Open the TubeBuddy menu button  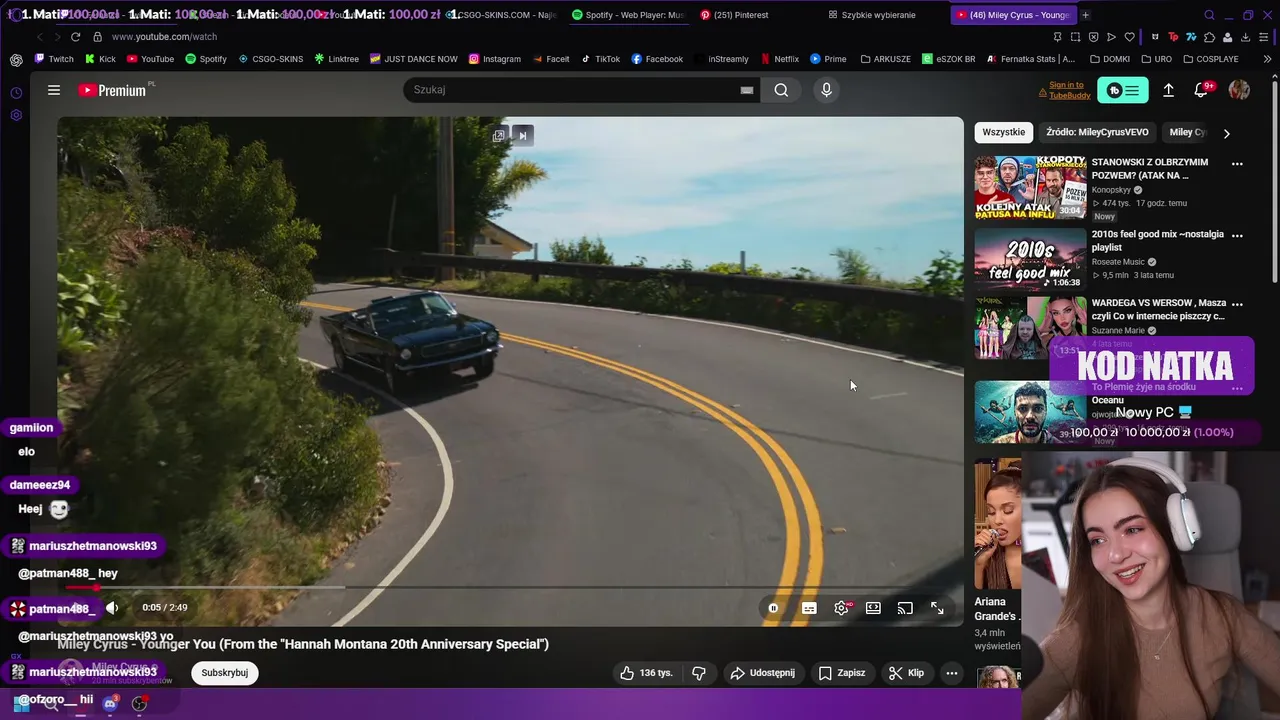click(x=1123, y=90)
